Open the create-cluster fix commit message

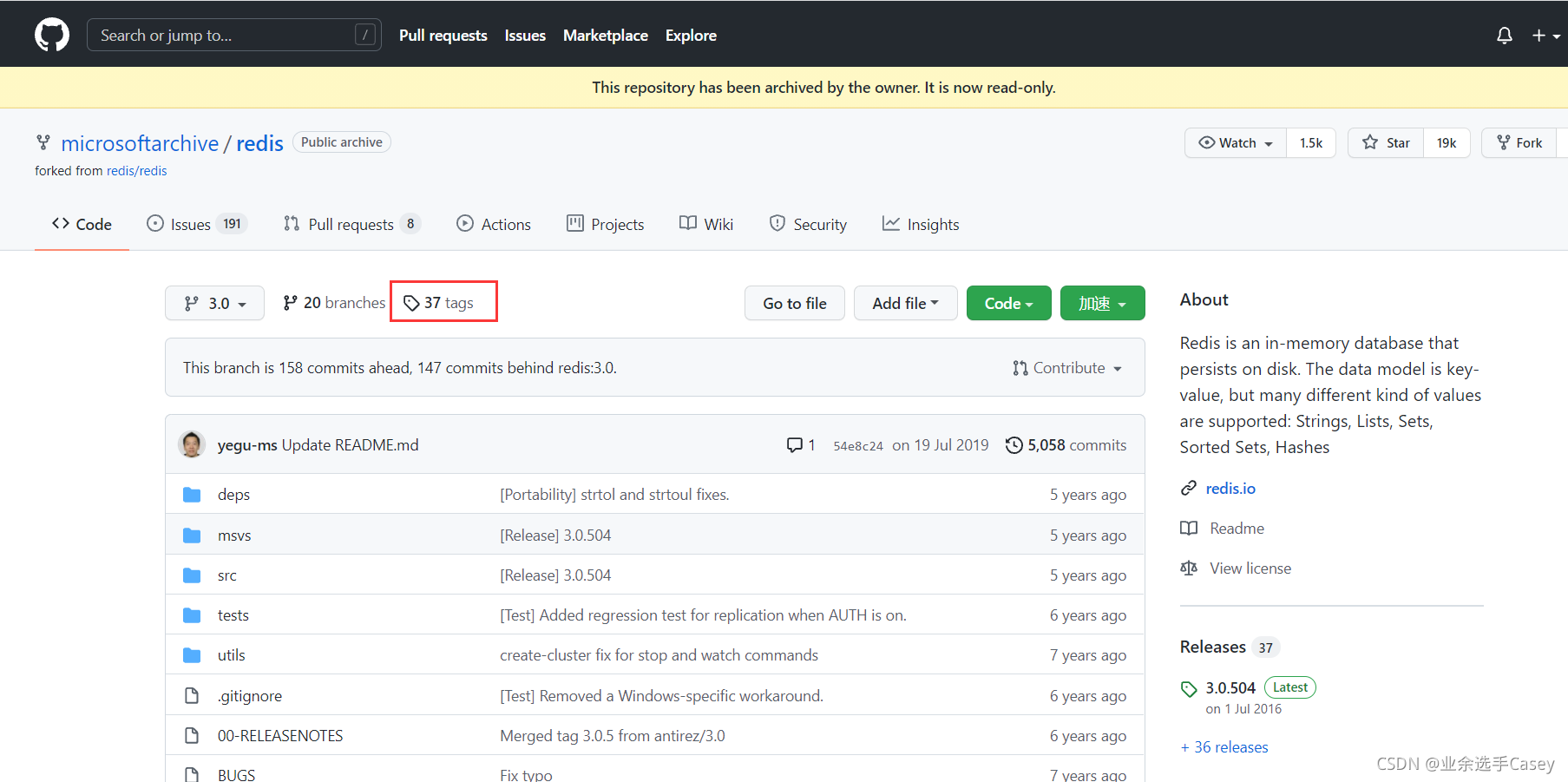pyautogui.click(x=659, y=655)
